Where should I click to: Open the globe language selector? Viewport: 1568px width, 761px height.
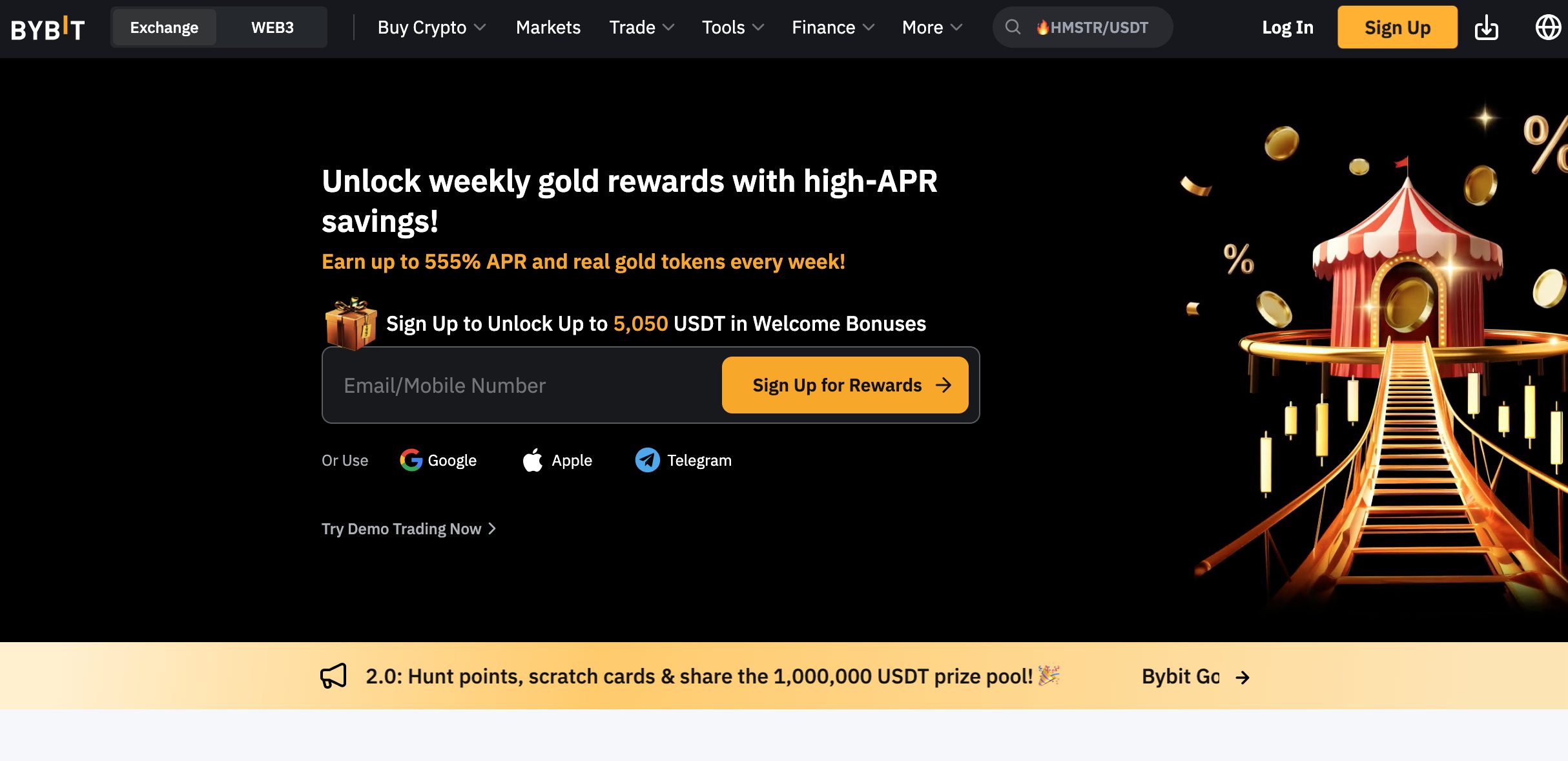[x=1548, y=27]
